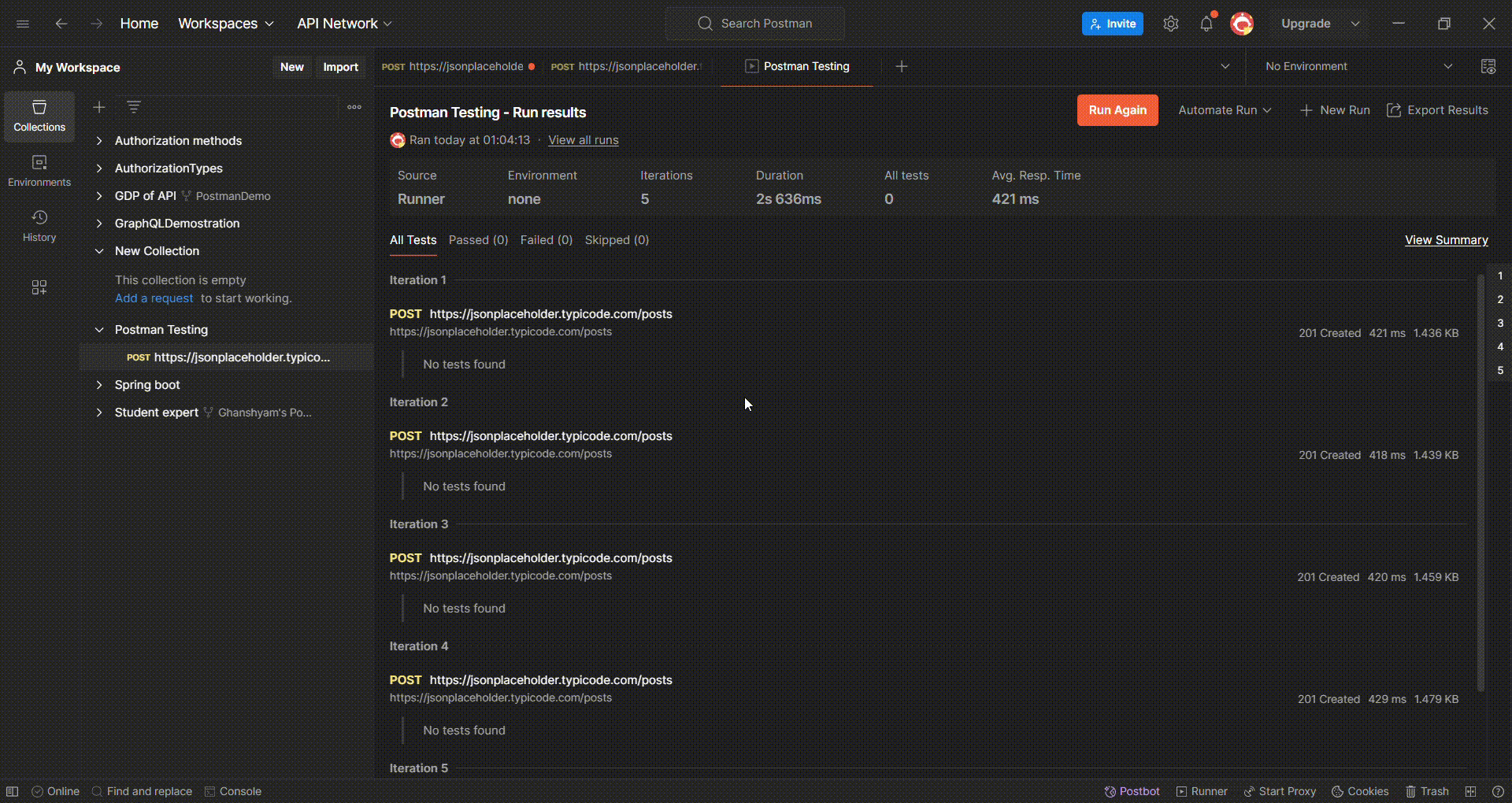Open History sidebar panel
The image size is (1512, 803).
point(39,226)
